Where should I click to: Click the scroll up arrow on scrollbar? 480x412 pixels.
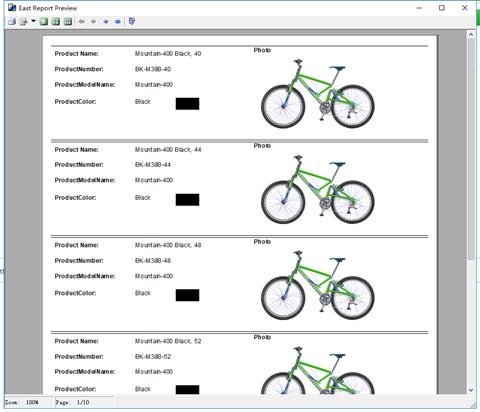click(x=471, y=35)
